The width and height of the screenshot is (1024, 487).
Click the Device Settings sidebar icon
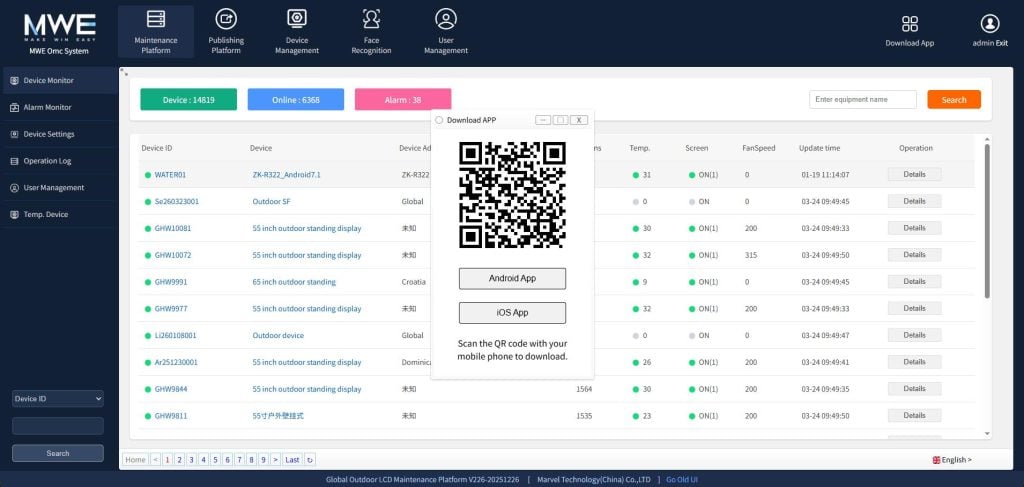pyautogui.click(x=14, y=134)
